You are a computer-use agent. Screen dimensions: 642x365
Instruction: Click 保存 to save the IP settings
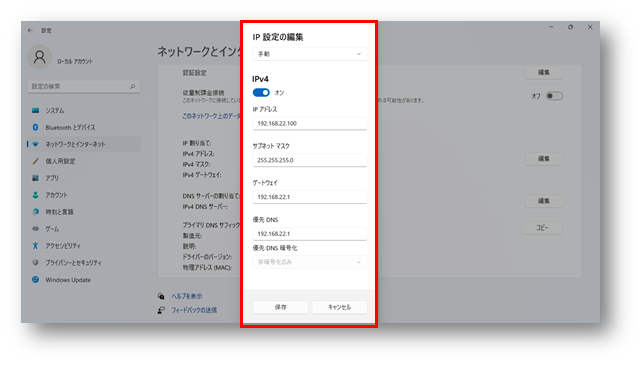[x=280, y=307]
